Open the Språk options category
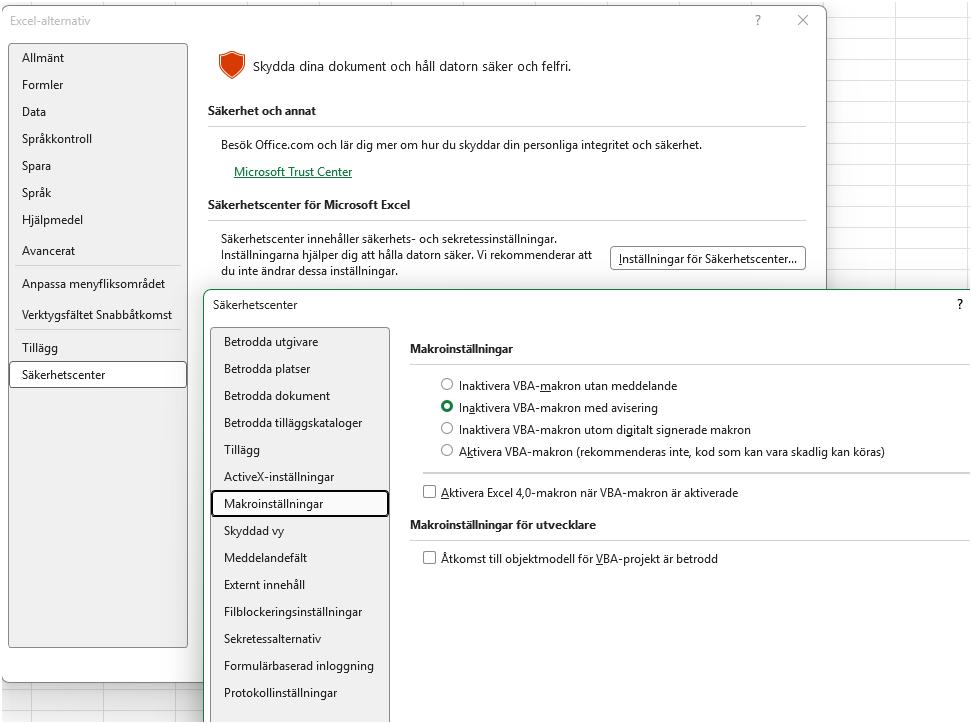Screen dimensions: 972x724 point(98,193)
